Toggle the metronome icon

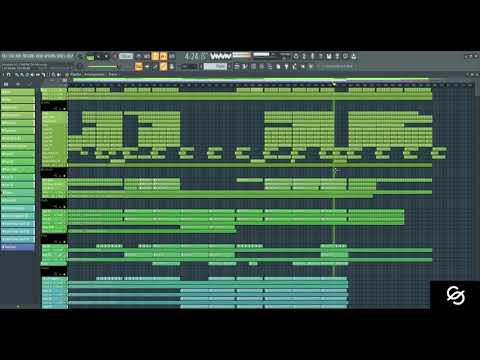tap(139, 56)
